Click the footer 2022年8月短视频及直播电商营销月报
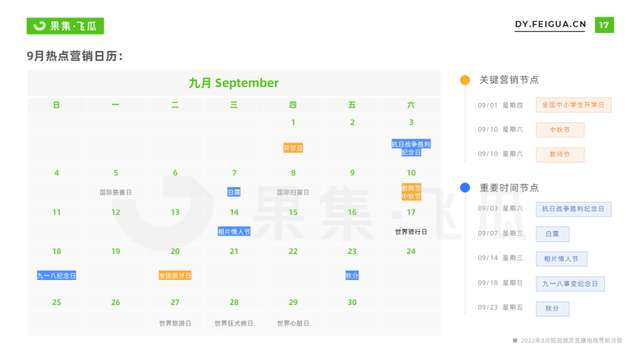This screenshot has height=360, width=640. 571,340
